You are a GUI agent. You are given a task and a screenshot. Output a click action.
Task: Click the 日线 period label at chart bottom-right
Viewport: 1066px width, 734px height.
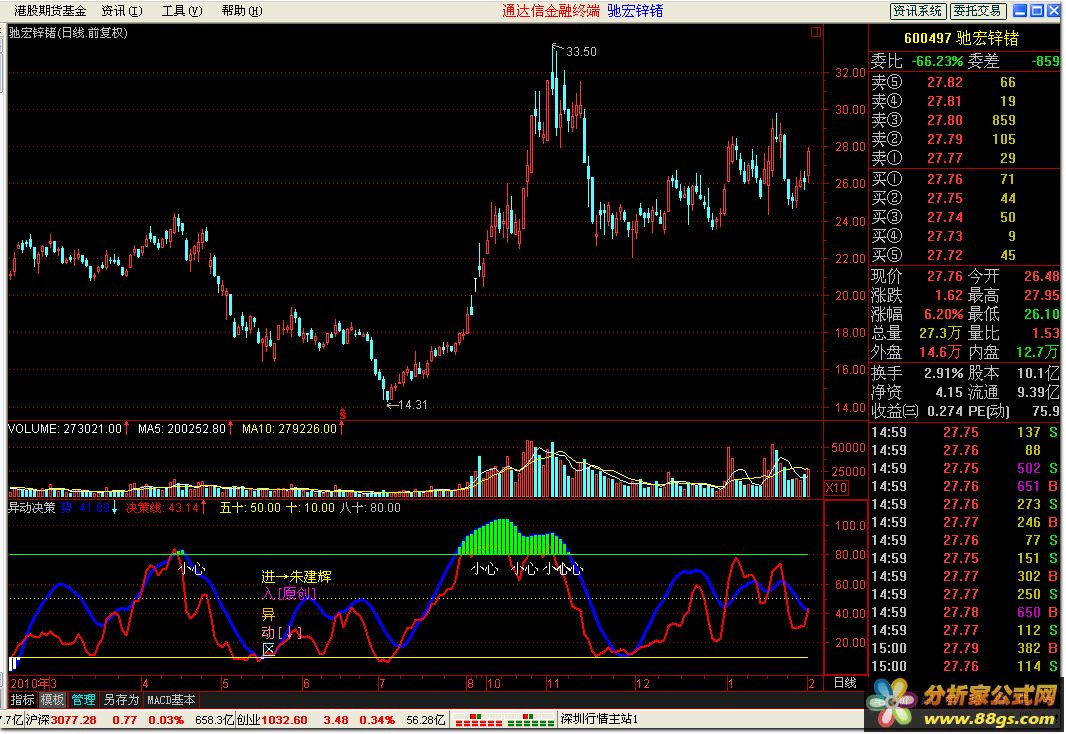click(845, 682)
